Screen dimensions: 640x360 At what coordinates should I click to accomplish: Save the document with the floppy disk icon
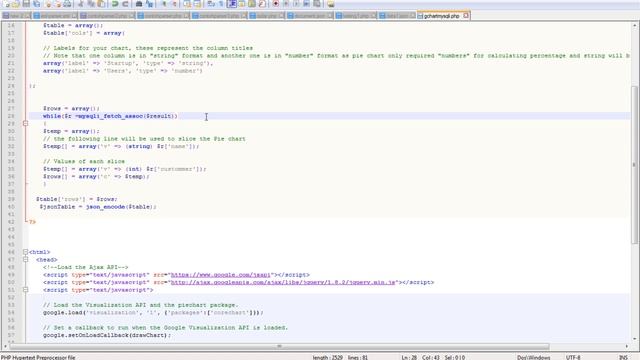coord(26,4)
